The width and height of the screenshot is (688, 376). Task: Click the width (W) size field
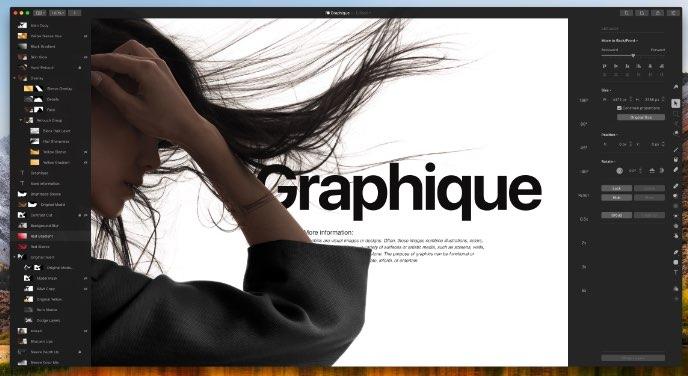pyautogui.click(x=619, y=100)
